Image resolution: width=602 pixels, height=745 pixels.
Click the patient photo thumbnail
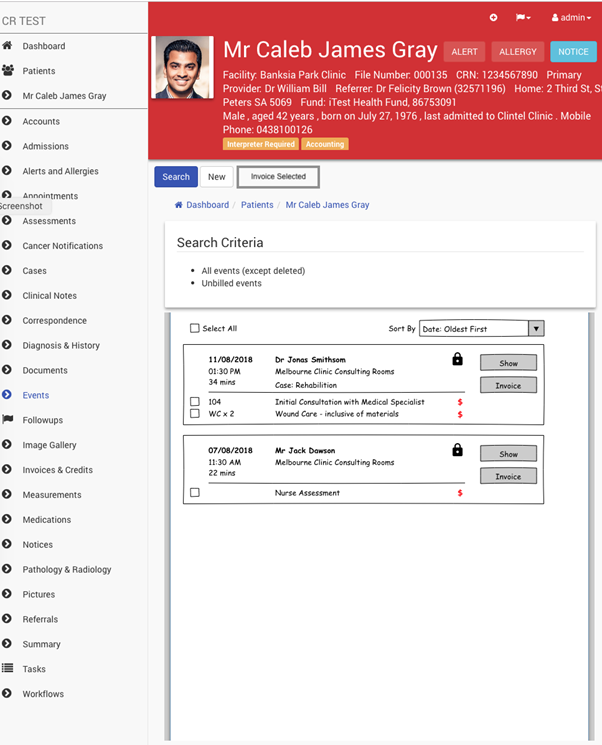pyautogui.click(x=182, y=67)
